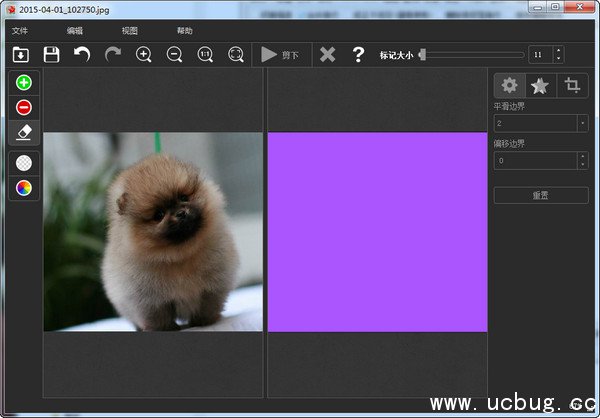Expand the 平滑边界 dropdown

point(582,124)
